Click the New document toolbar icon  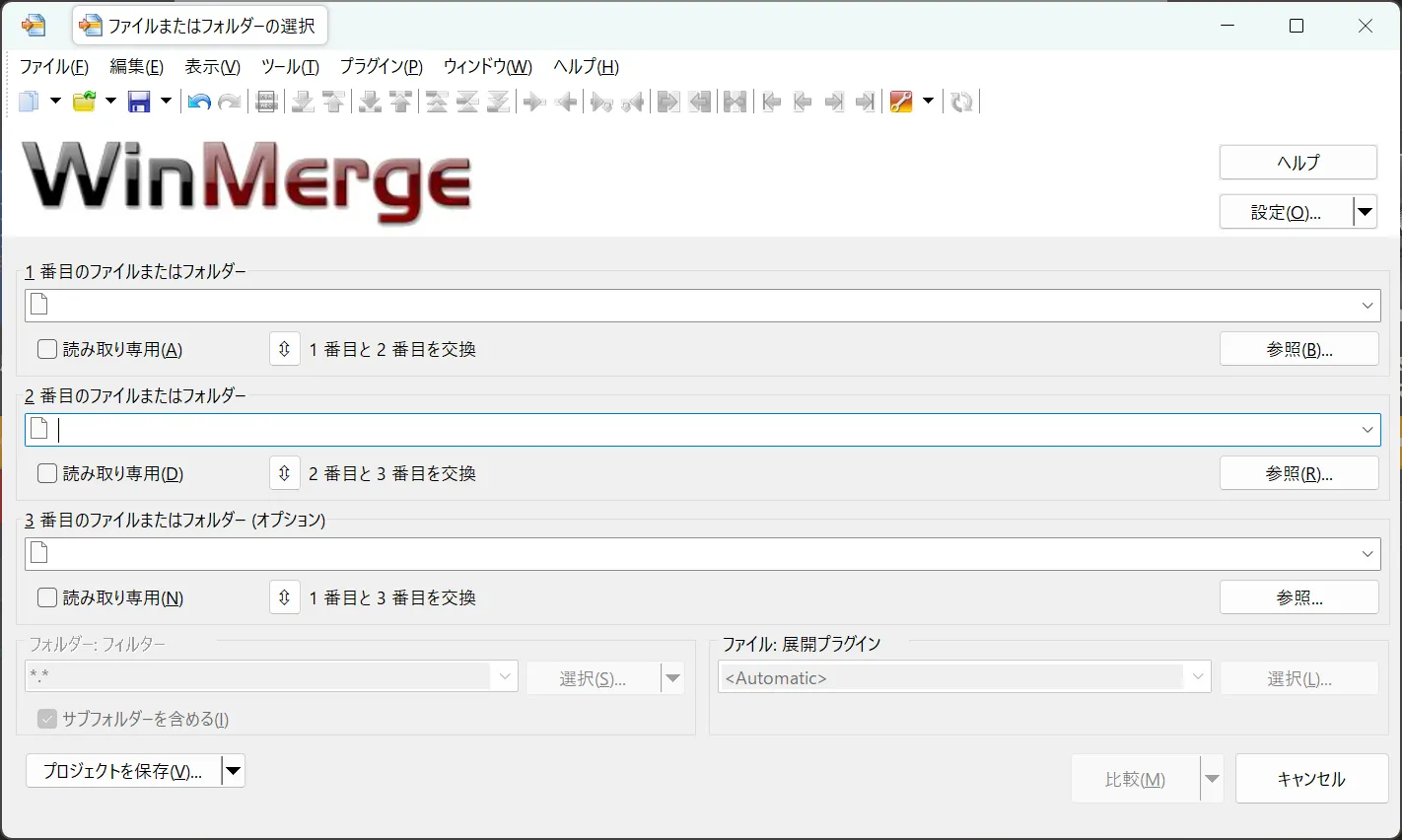pos(30,101)
